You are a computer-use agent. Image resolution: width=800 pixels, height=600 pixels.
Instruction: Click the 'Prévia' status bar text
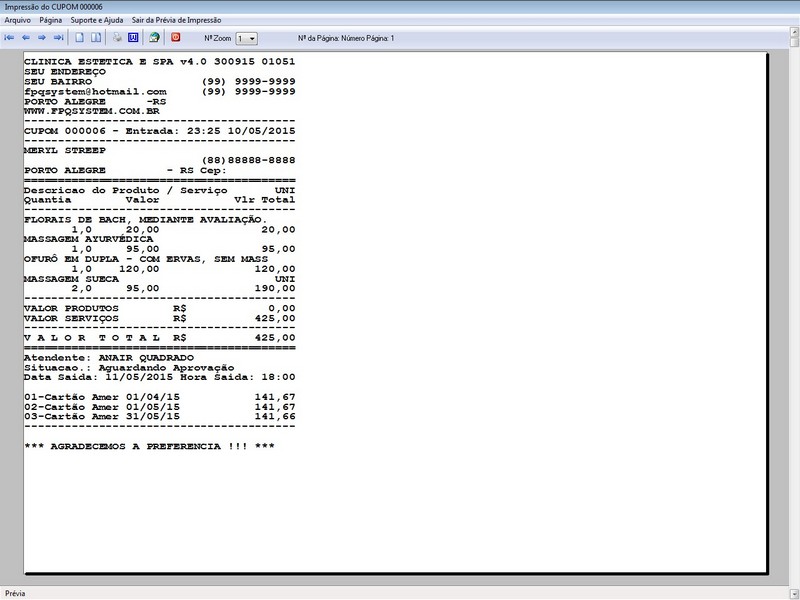[15, 593]
